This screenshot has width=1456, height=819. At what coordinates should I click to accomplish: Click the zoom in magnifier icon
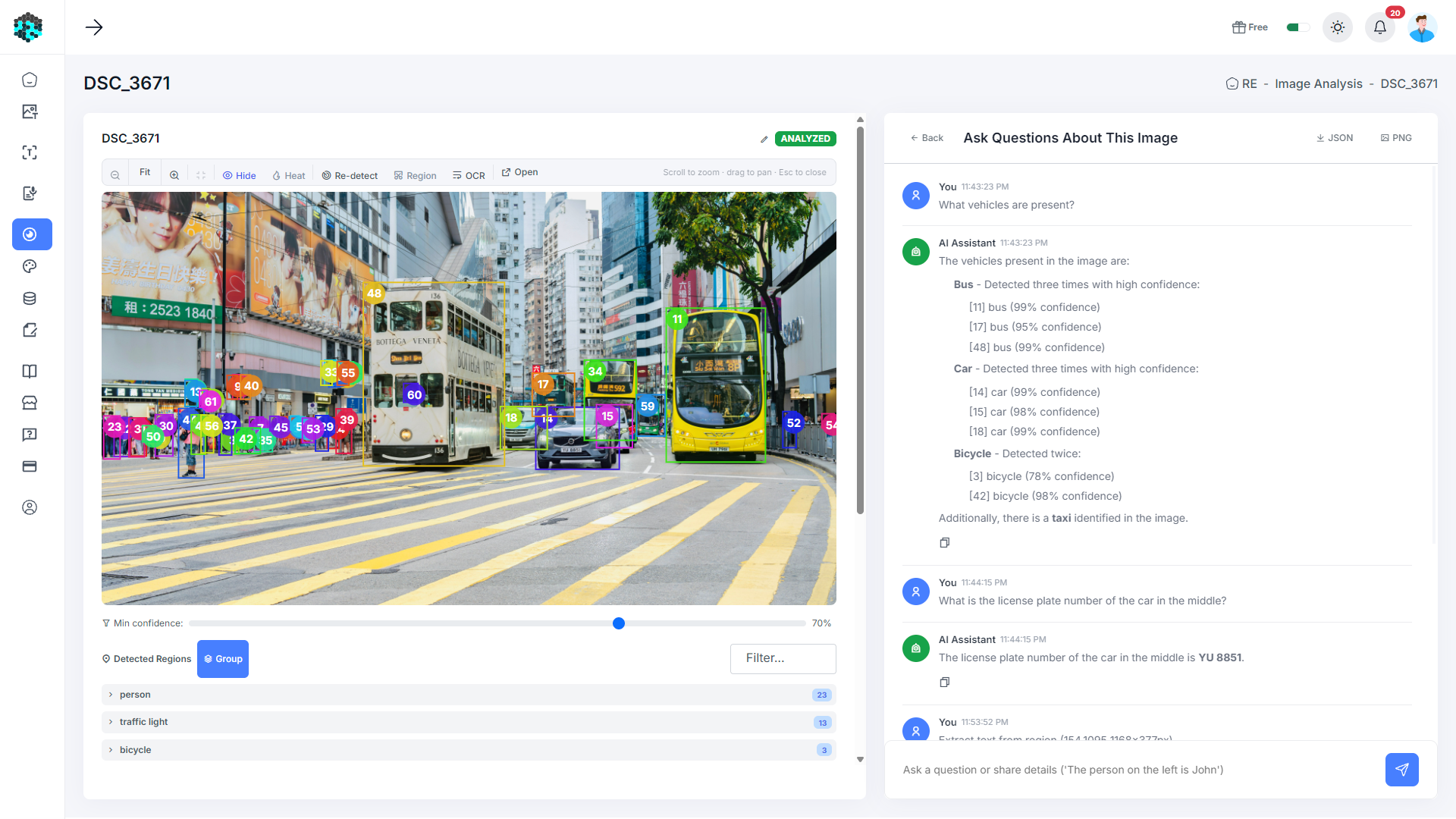tap(174, 175)
